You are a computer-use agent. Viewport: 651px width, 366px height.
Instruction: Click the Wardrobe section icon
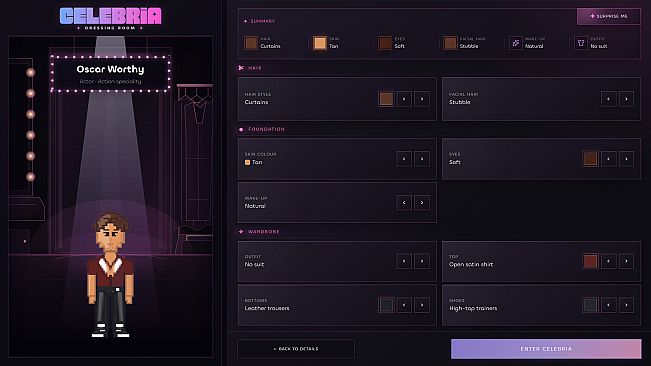pyautogui.click(x=241, y=232)
